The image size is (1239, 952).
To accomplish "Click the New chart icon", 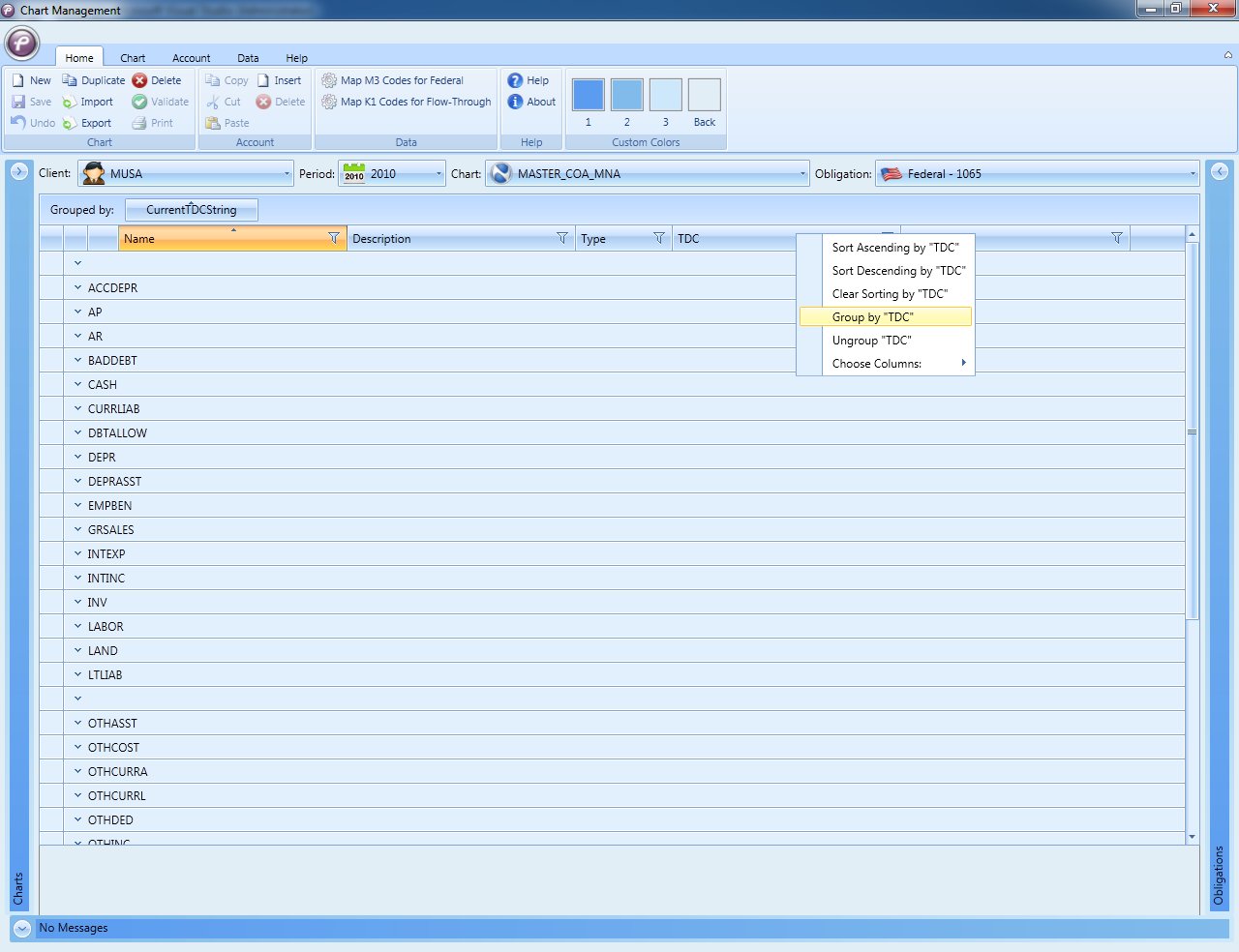I will click(18, 80).
